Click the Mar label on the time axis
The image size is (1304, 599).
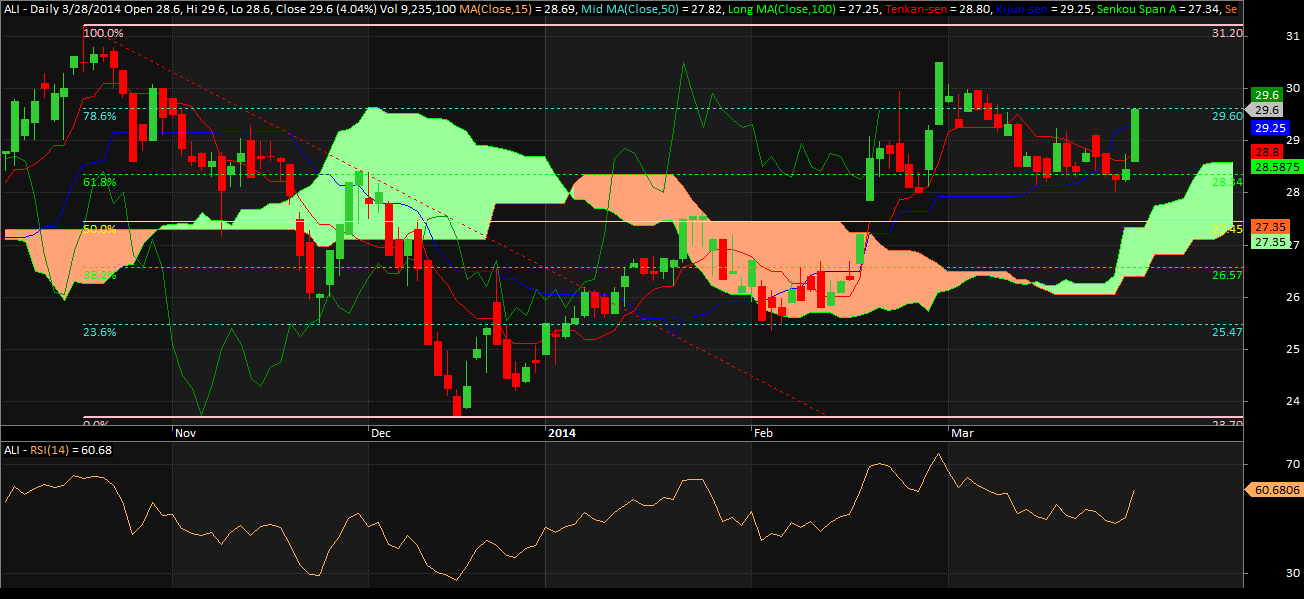point(962,434)
